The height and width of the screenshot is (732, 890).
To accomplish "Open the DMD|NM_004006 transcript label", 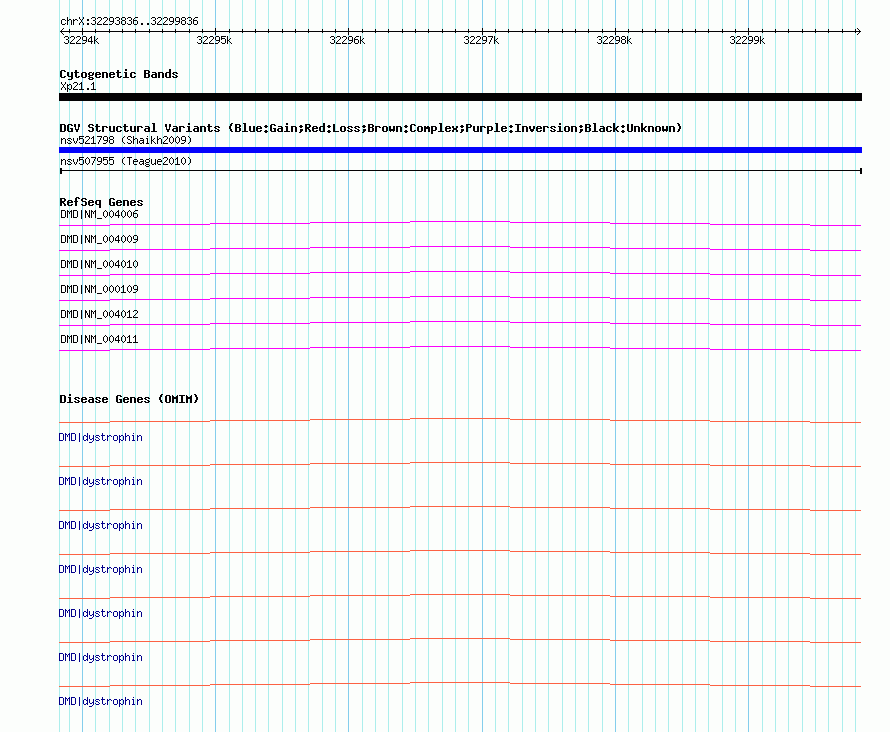I will point(99,214).
